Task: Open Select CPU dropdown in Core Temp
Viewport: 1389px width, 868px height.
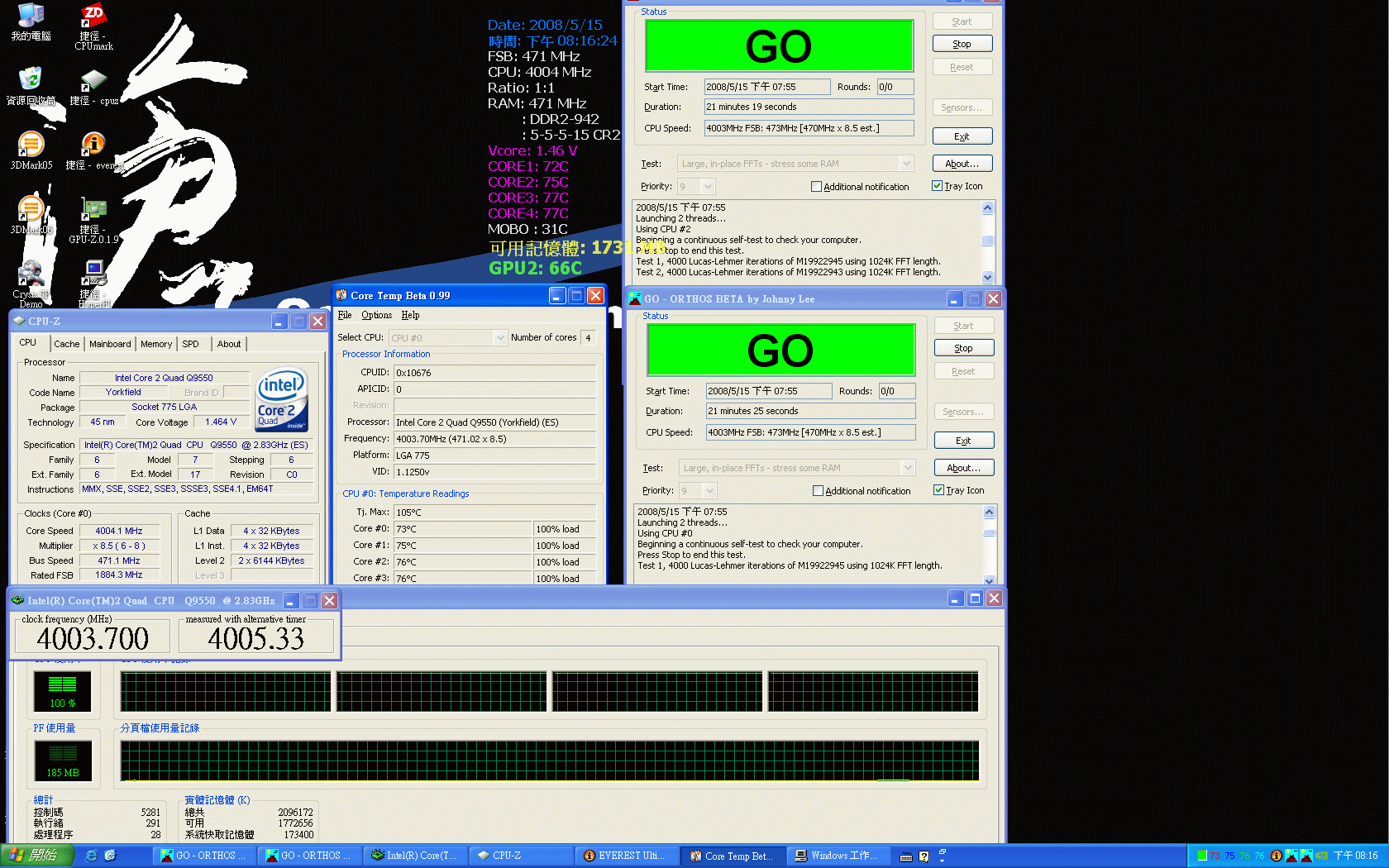Action: tap(499, 337)
